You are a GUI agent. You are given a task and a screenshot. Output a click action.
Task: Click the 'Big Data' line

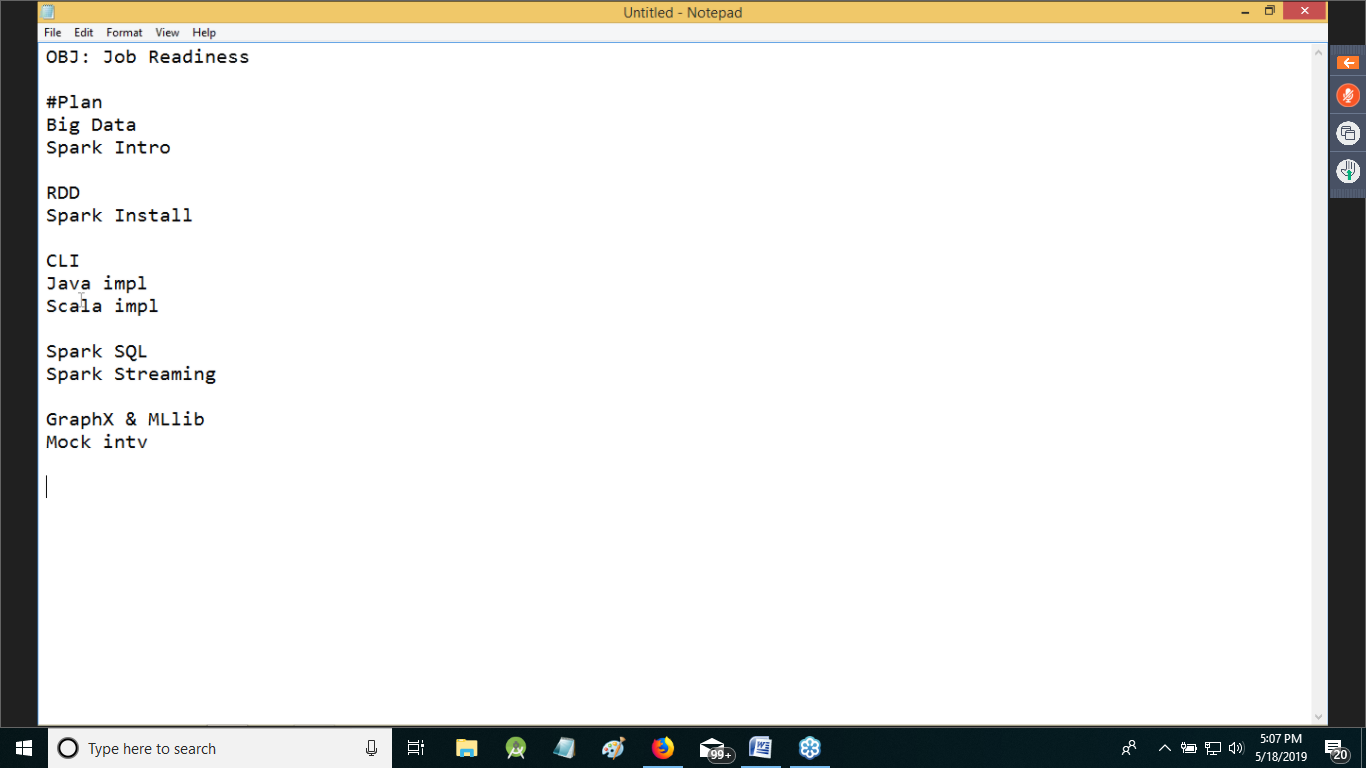point(91,125)
